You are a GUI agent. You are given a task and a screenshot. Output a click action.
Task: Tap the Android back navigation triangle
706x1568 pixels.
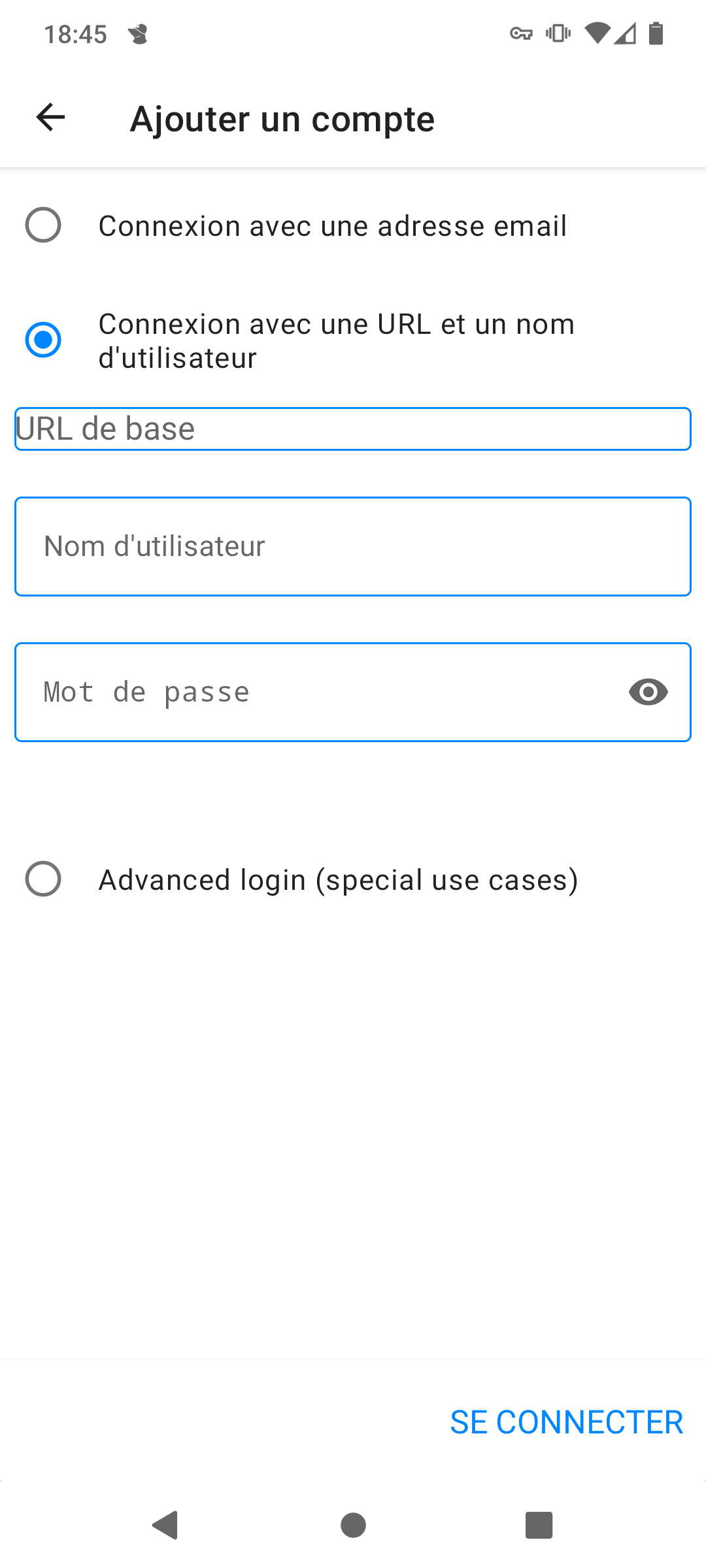(x=165, y=1525)
